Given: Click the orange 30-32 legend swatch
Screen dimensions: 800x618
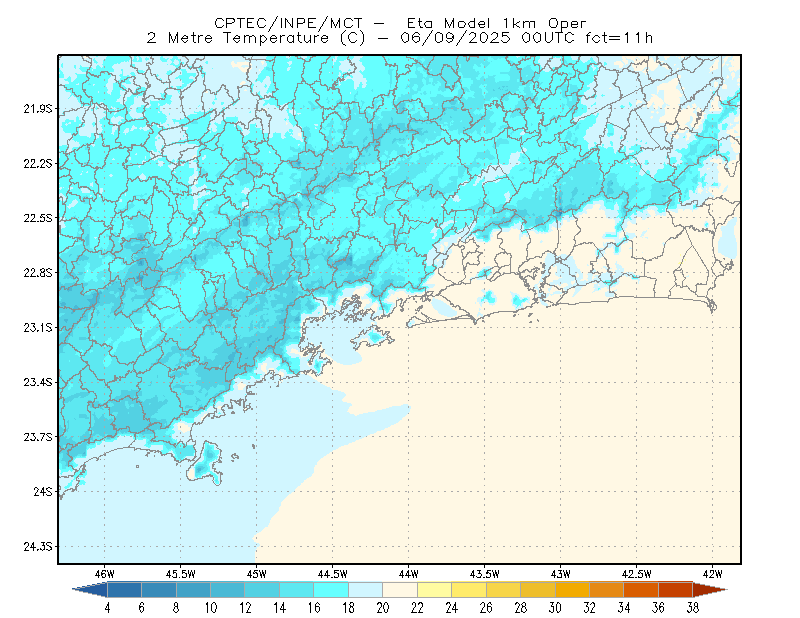Looking at the screenshot, I should [572, 589].
